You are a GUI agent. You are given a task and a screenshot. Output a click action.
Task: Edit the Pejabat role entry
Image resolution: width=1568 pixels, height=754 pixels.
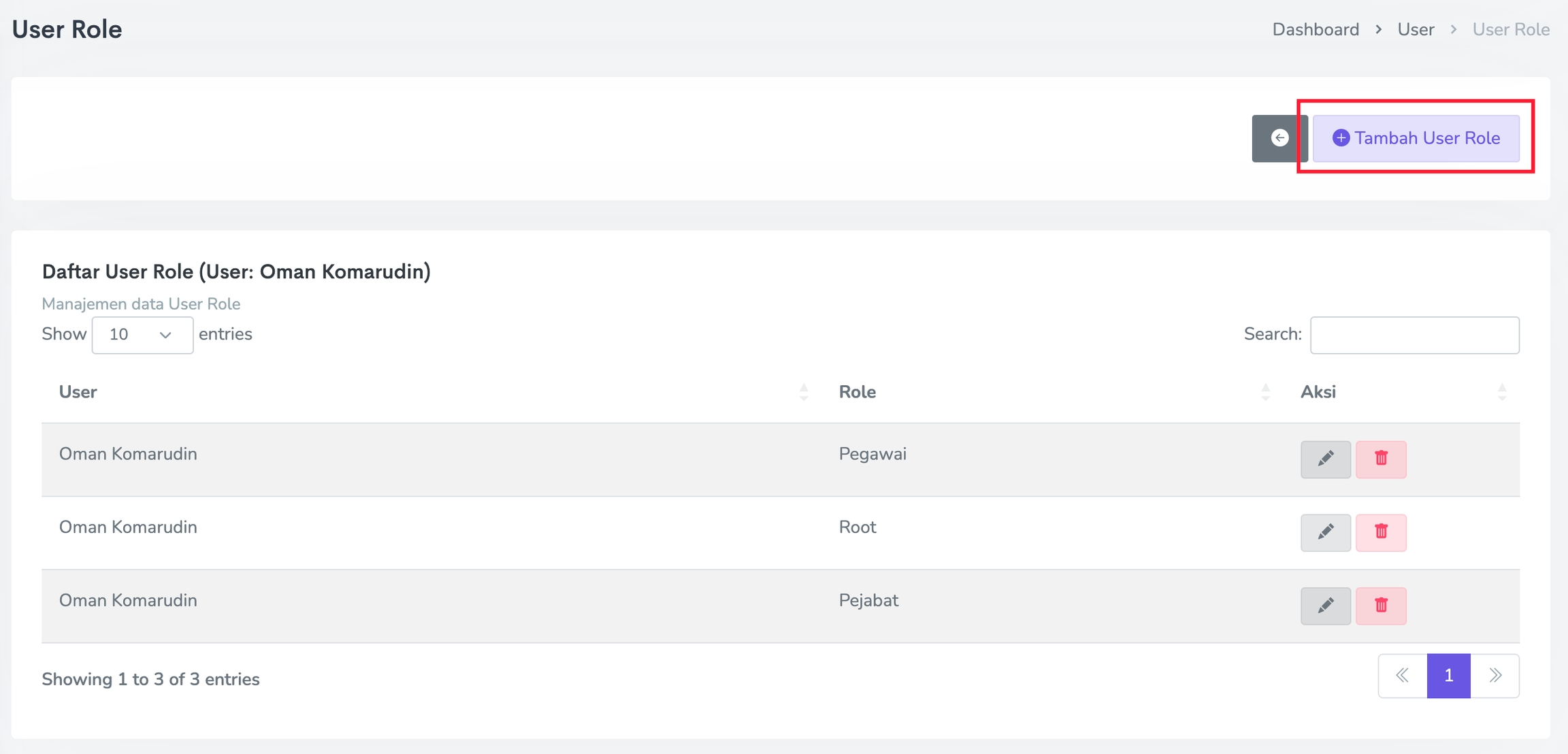[x=1325, y=606]
